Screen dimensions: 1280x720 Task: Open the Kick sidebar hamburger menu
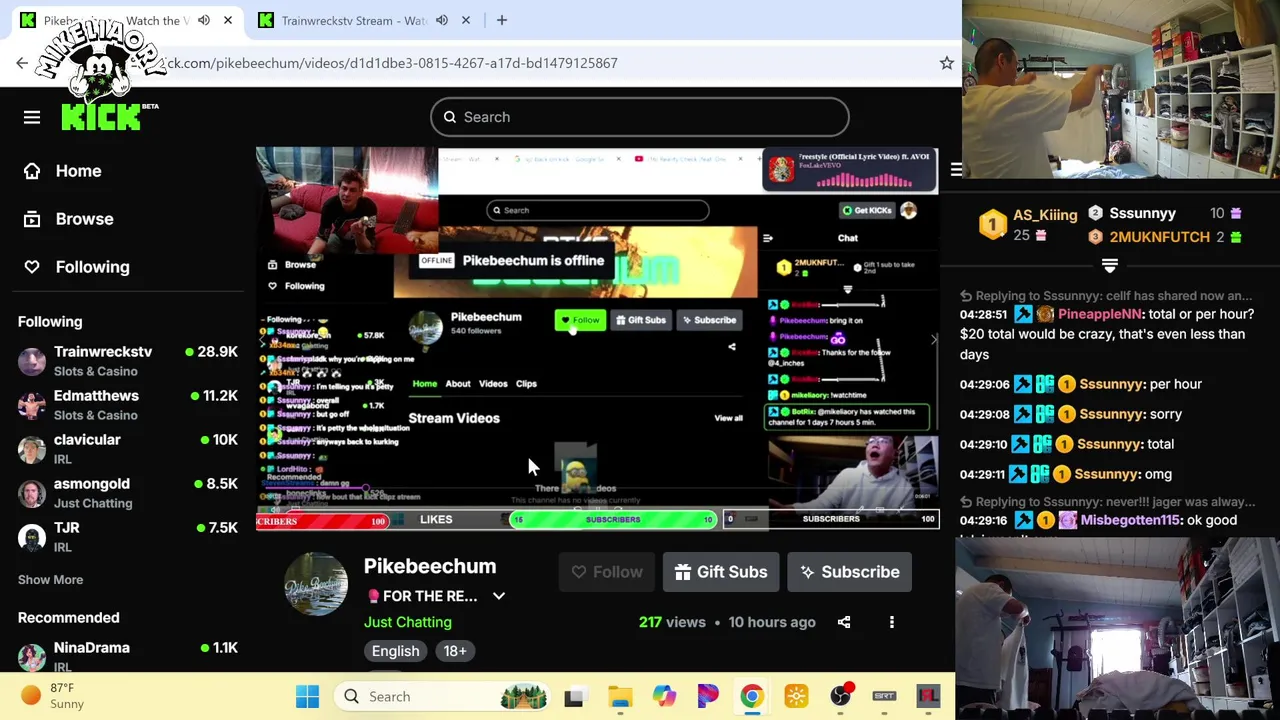(32, 117)
